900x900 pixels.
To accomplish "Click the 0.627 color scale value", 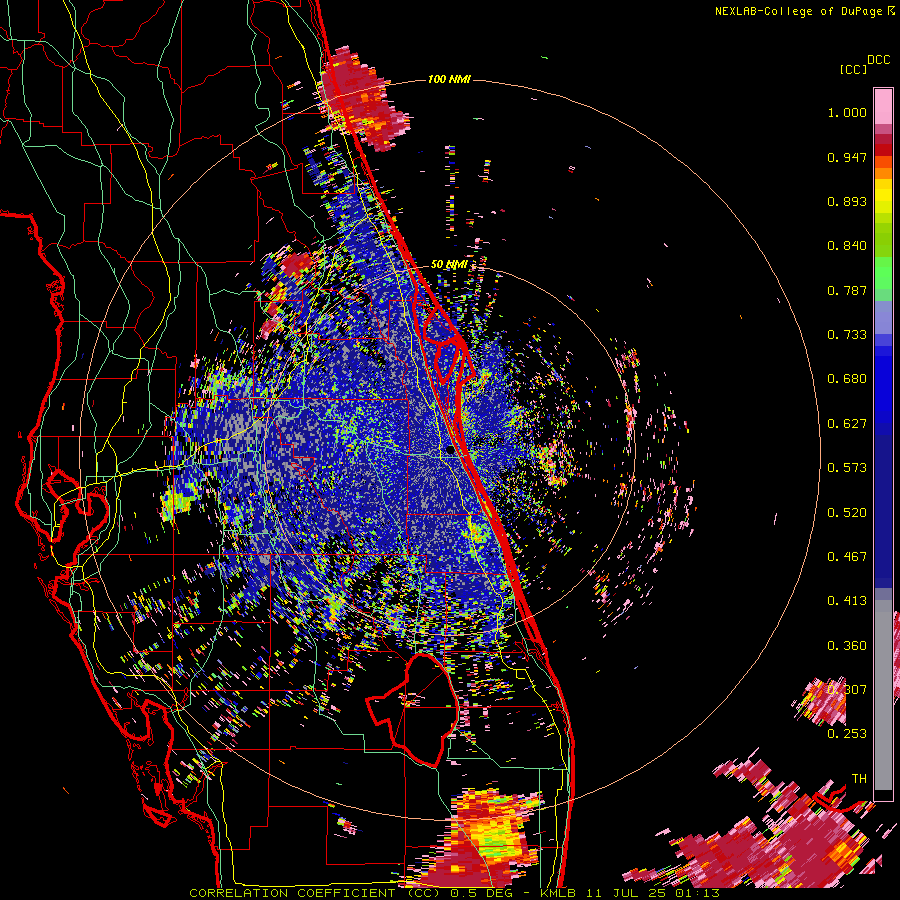I will (x=847, y=424).
